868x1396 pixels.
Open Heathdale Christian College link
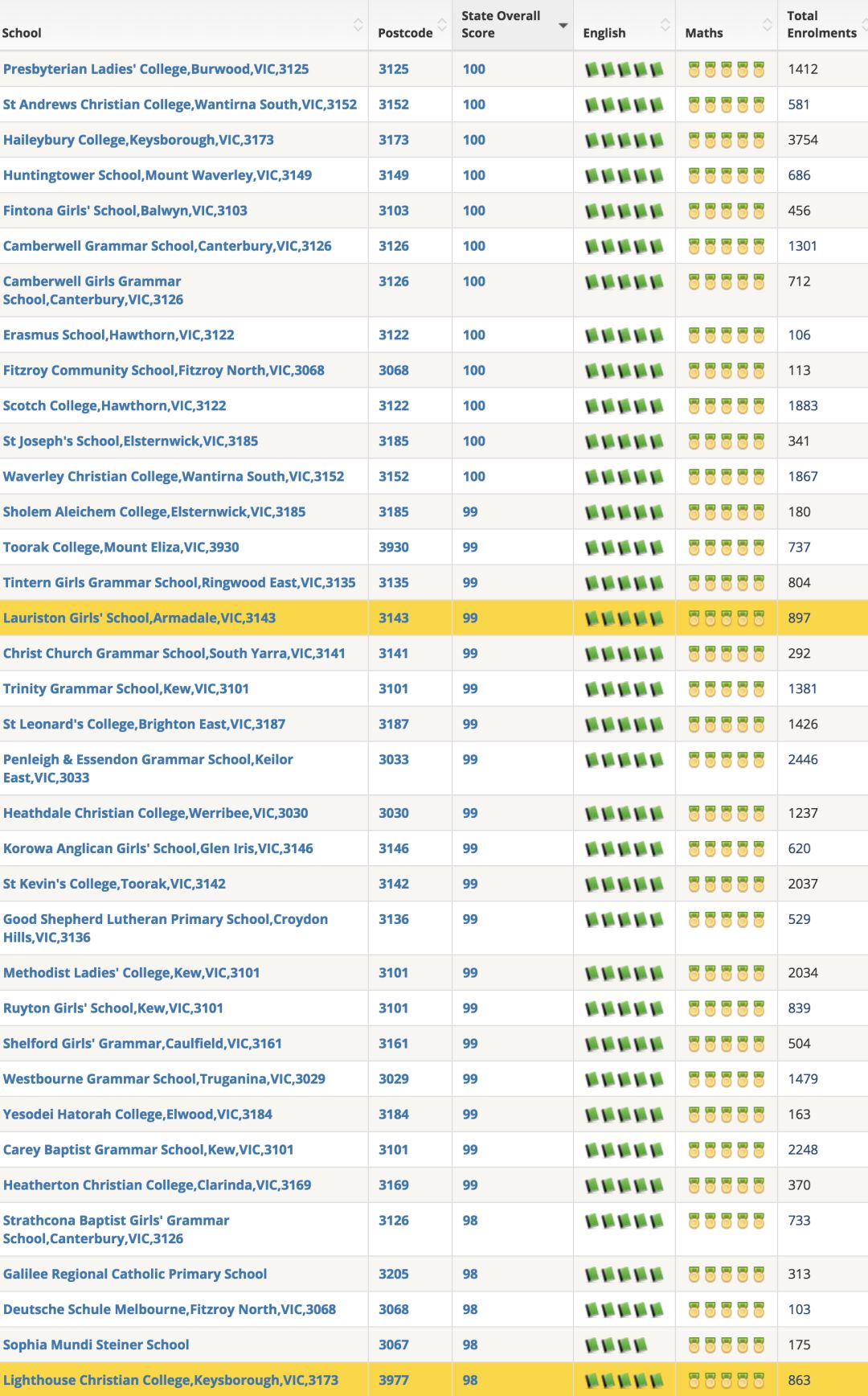(x=156, y=813)
